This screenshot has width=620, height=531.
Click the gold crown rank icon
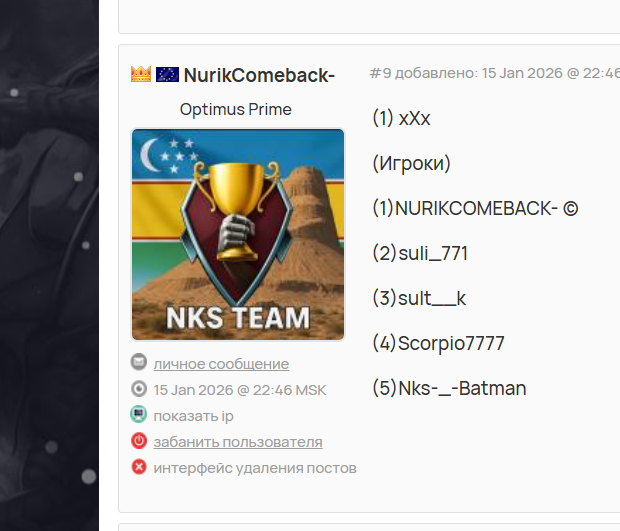pos(141,74)
